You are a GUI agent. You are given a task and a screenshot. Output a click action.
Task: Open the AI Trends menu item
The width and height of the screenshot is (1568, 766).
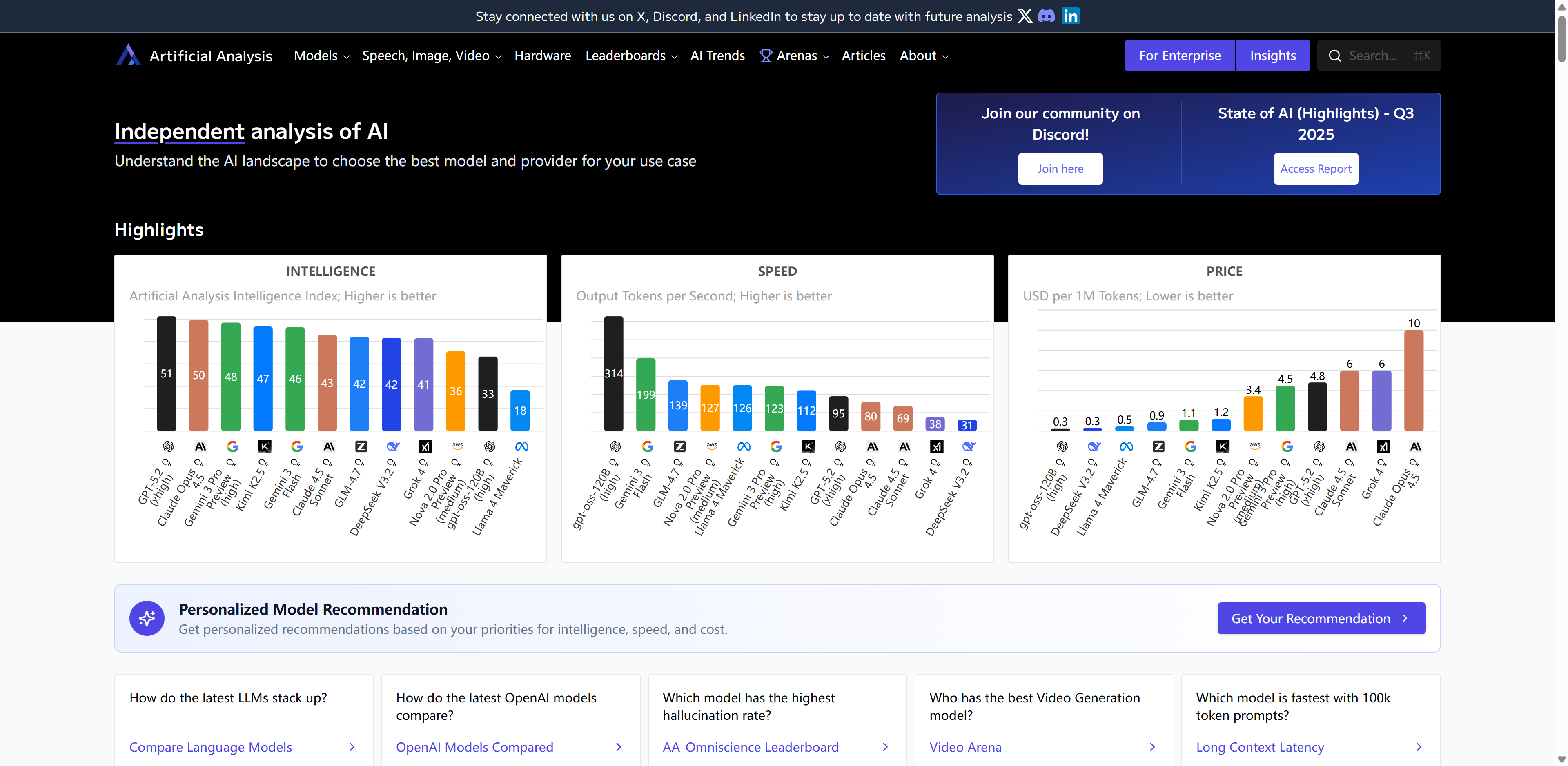click(x=717, y=56)
